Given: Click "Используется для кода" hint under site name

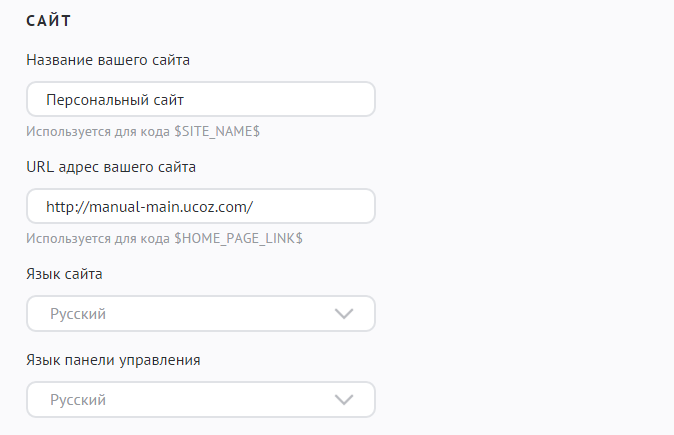Looking at the screenshot, I should click(98, 131).
